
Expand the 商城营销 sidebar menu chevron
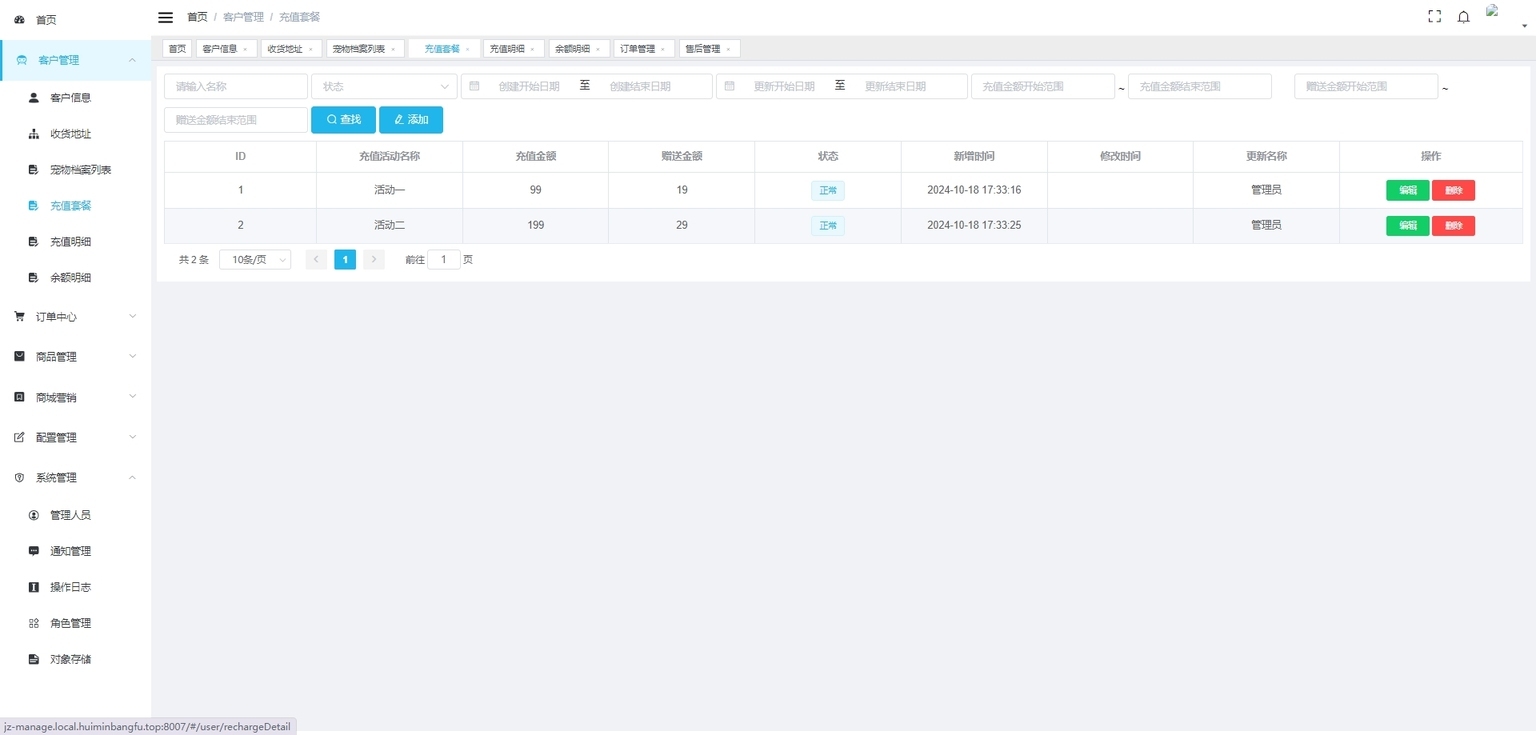132,397
